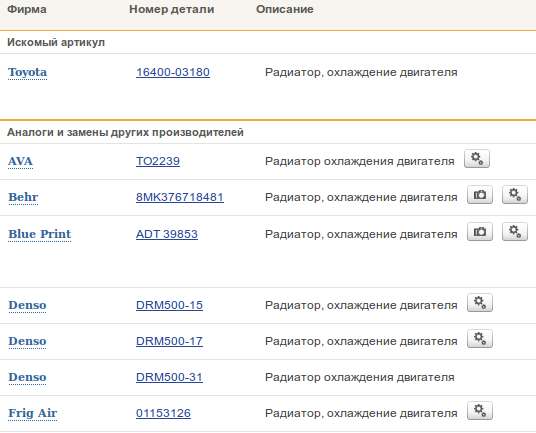The width and height of the screenshot is (536, 433).
Task: Open the Toyota brand link
Action: pos(27,72)
